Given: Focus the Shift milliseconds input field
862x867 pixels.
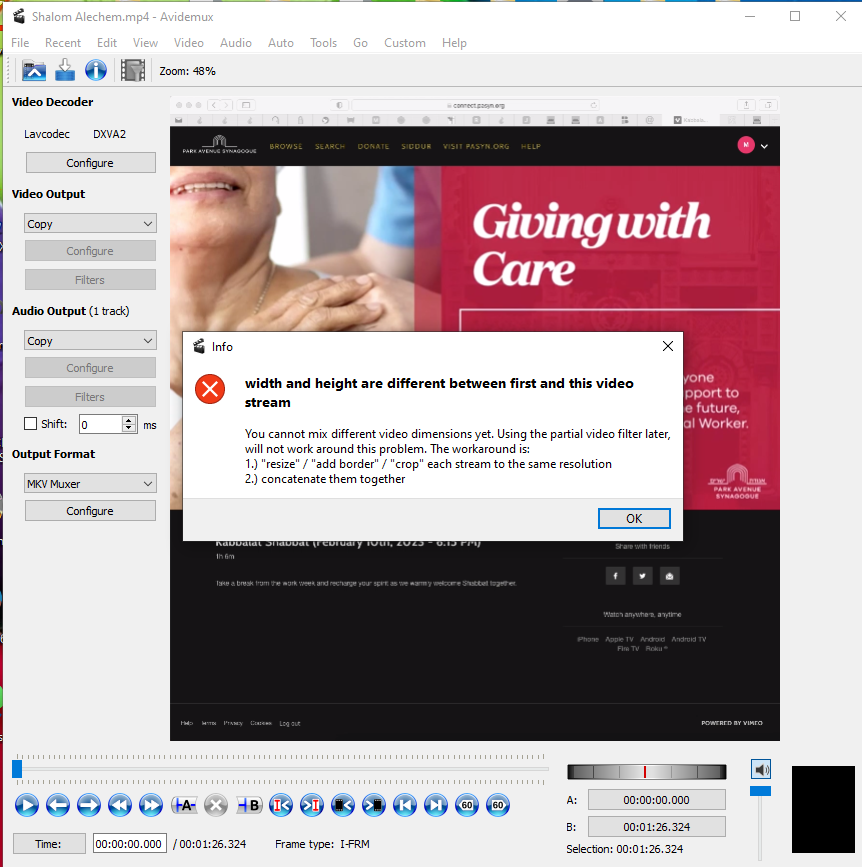Looking at the screenshot, I should [101, 424].
